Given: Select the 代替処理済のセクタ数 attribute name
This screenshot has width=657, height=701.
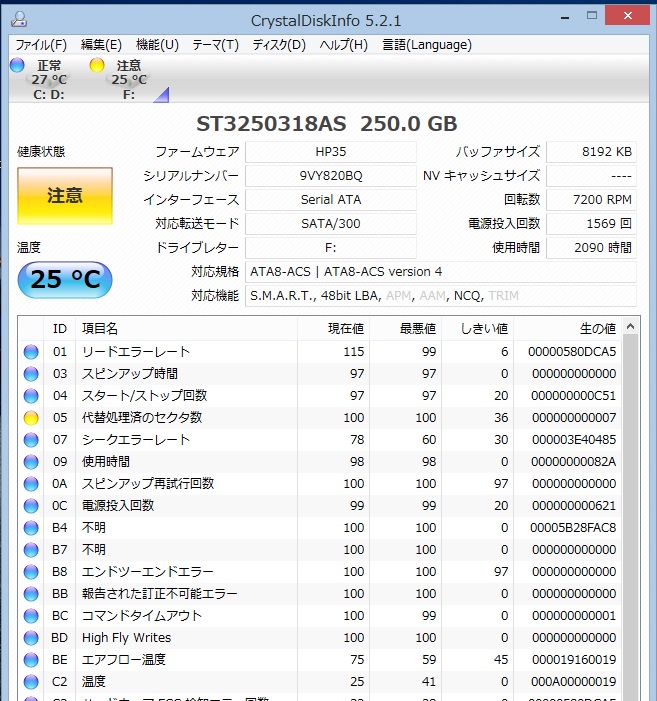Looking at the screenshot, I should click(x=142, y=418).
